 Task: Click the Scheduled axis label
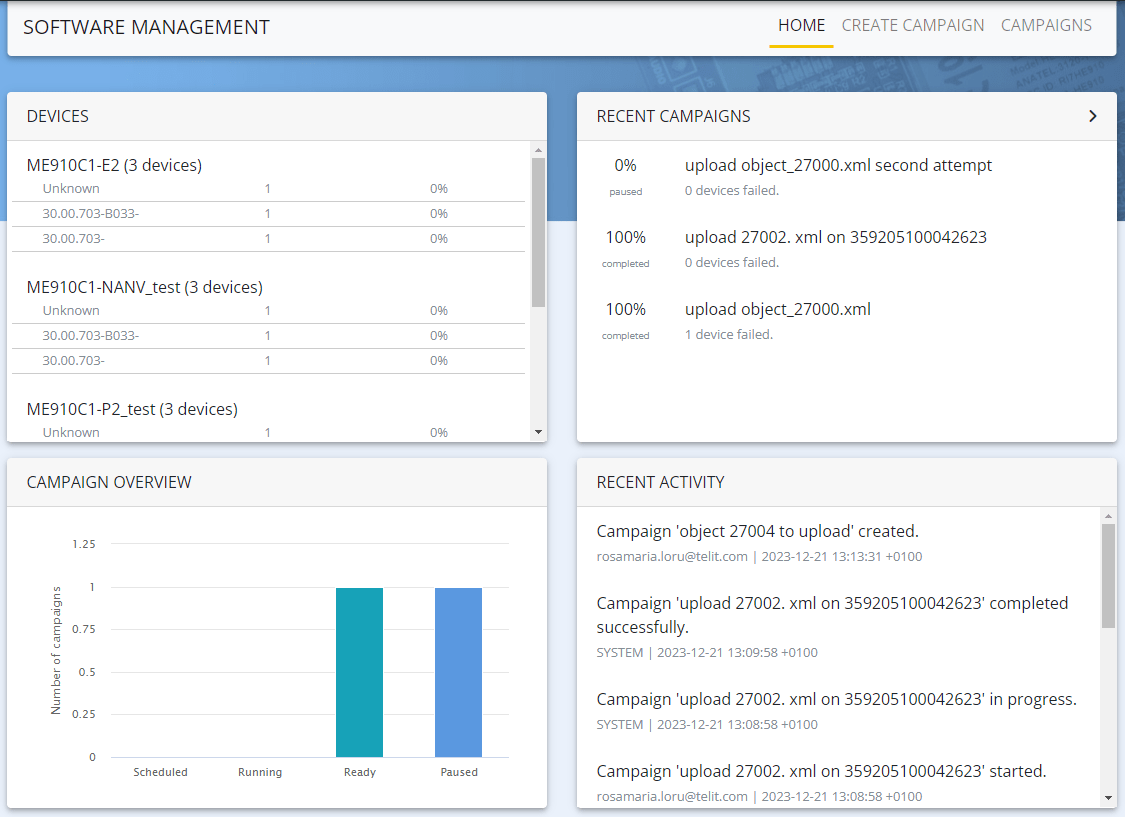pyautogui.click(x=160, y=772)
